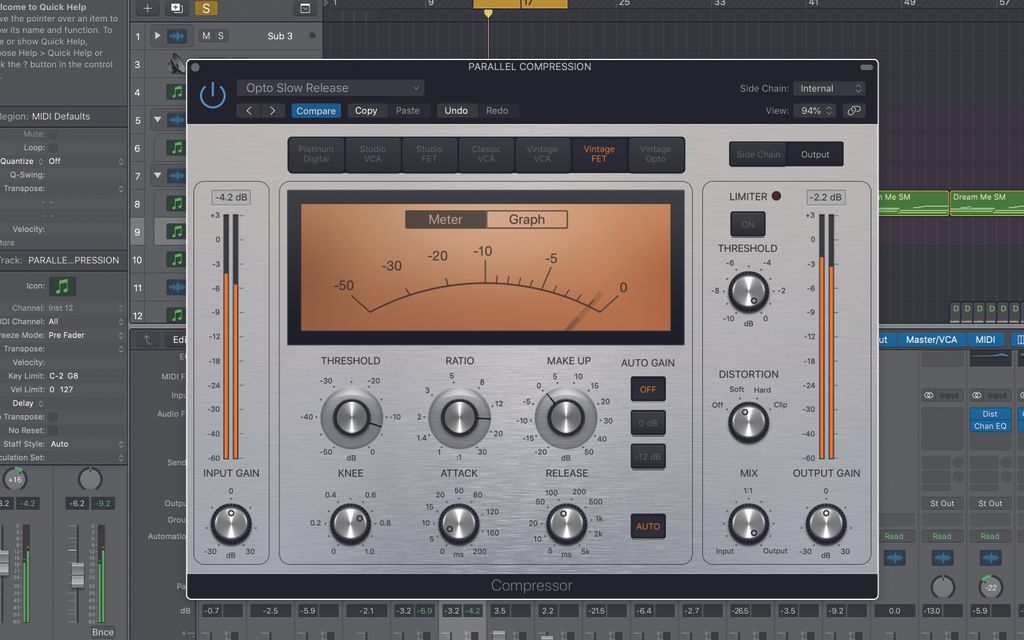Click the Undo button in the plugin header
This screenshot has height=640, width=1024.
(456, 111)
